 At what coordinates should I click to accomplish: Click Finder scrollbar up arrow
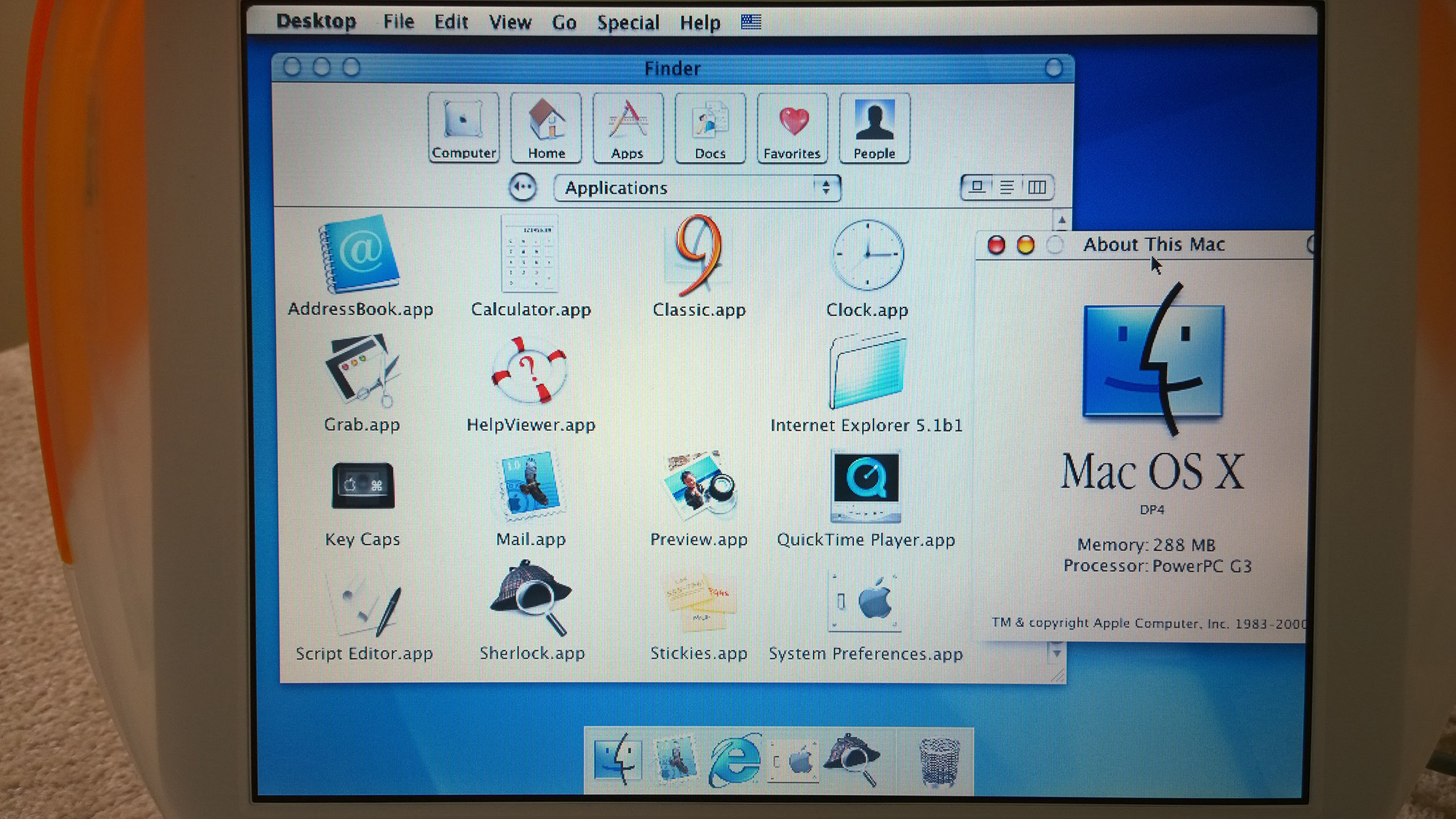[1061, 219]
